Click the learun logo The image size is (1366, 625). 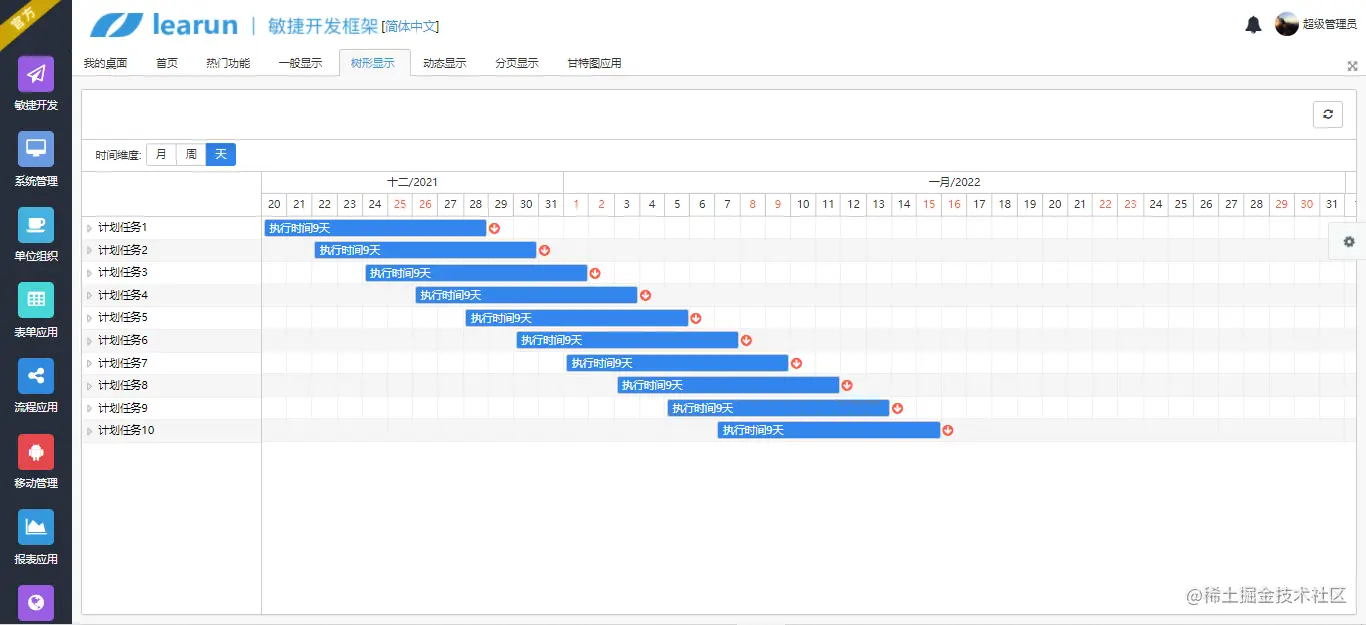point(164,25)
